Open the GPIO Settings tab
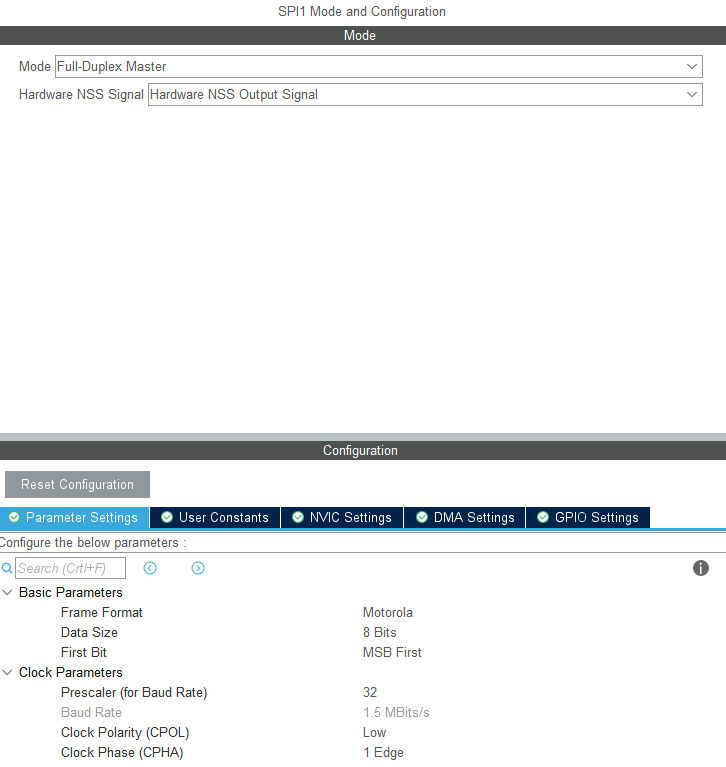The width and height of the screenshot is (726, 767). click(x=588, y=518)
